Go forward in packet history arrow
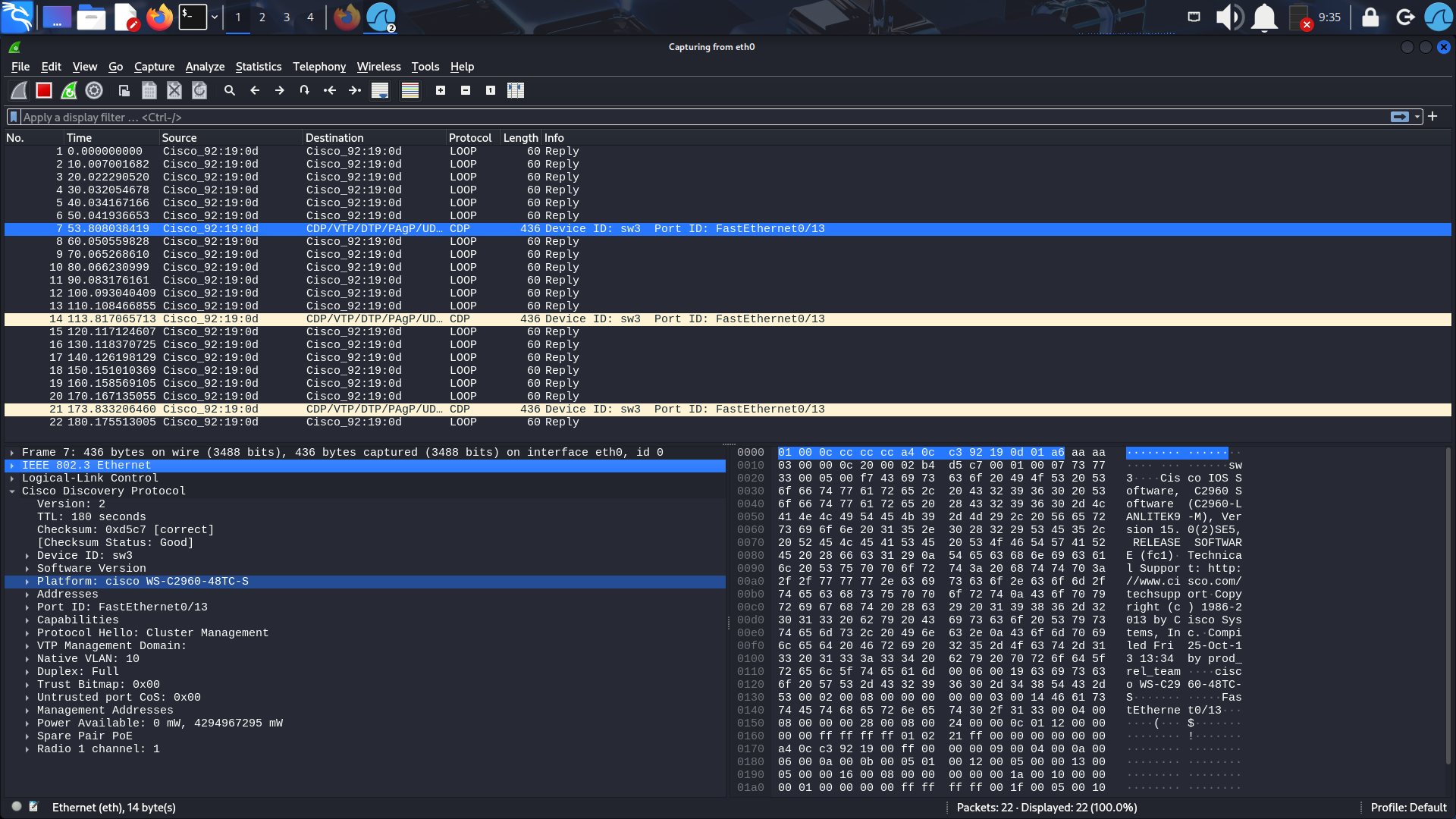This screenshot has height=819, width=1456. coord(280,90)
